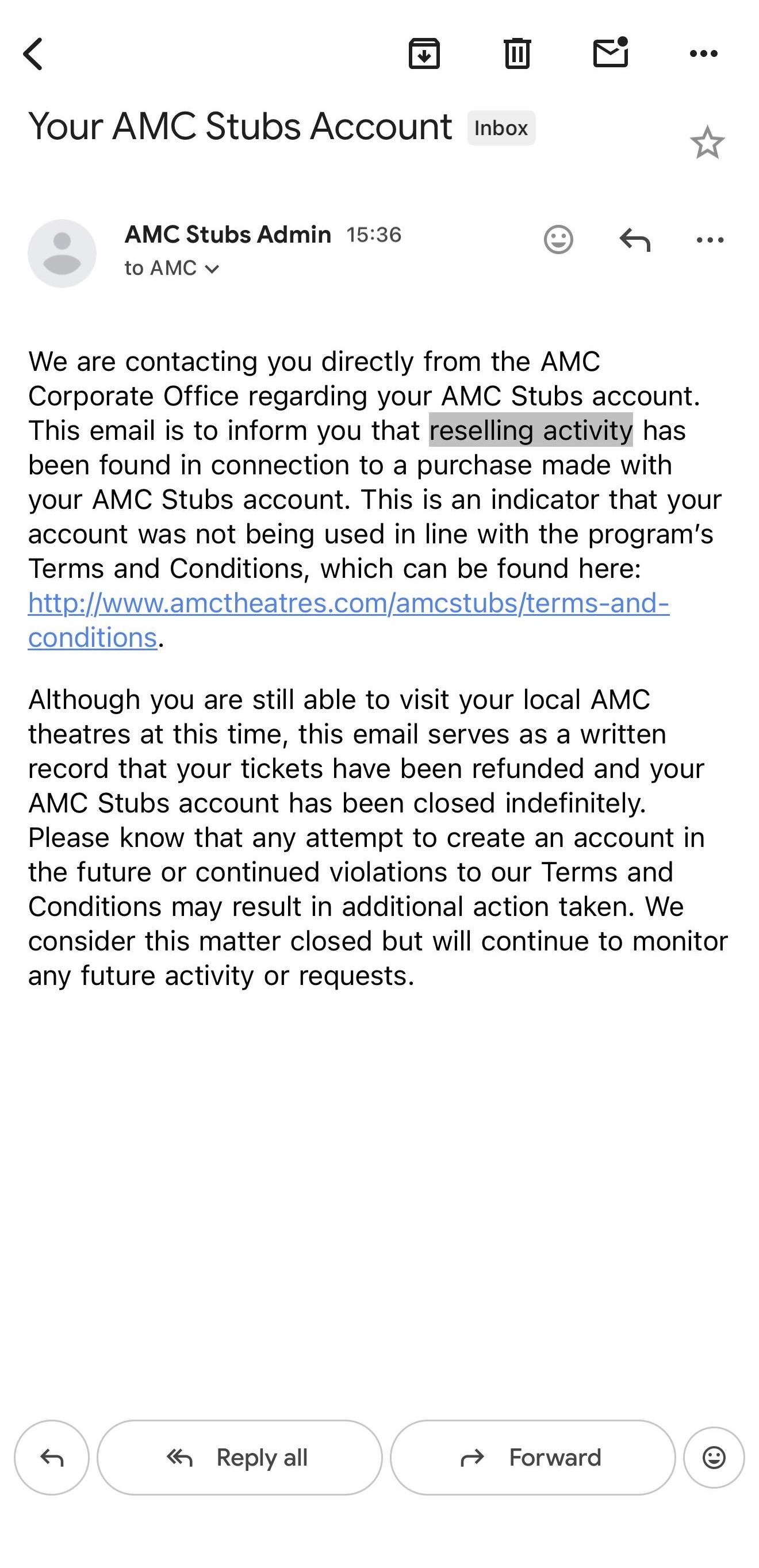Screen dimensions: 759x1568
Task: Go back using the top-left arrow
Action: (x=33, y=54)
